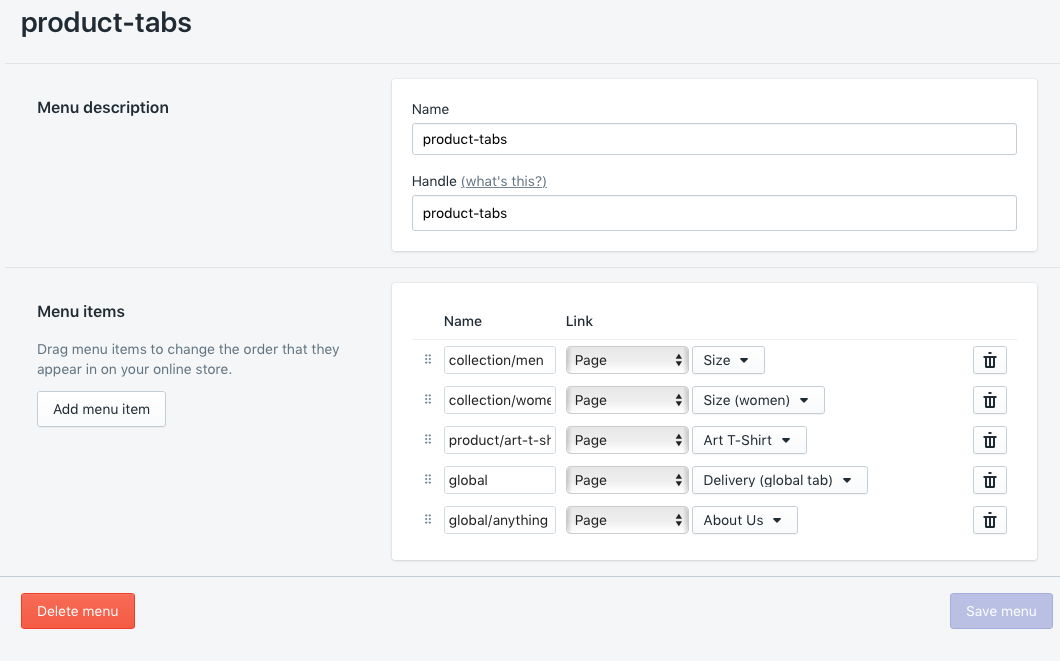Click drag handle beside global row
Screen dimensions: 1060x661
point(428,480)
